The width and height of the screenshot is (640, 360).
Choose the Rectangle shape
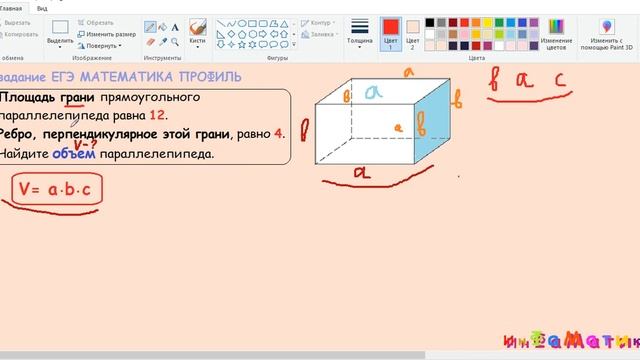point(253,24)
